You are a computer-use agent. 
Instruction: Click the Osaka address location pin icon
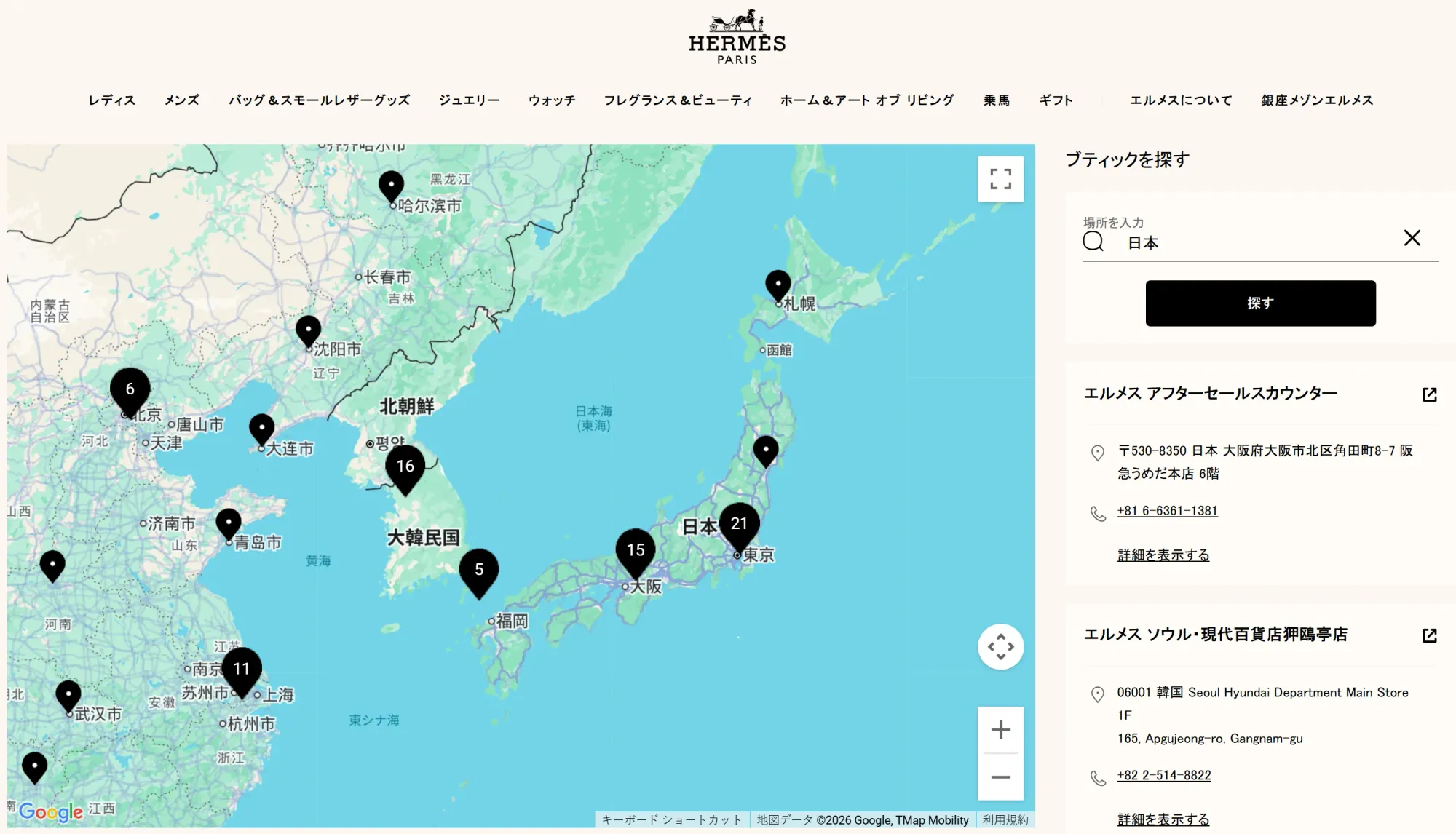1098,453
